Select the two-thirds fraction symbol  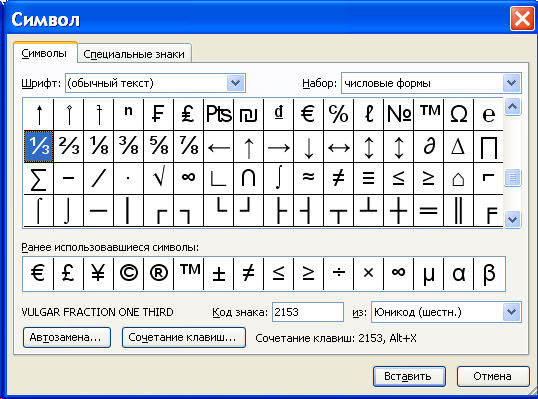(x=69, y=146)
